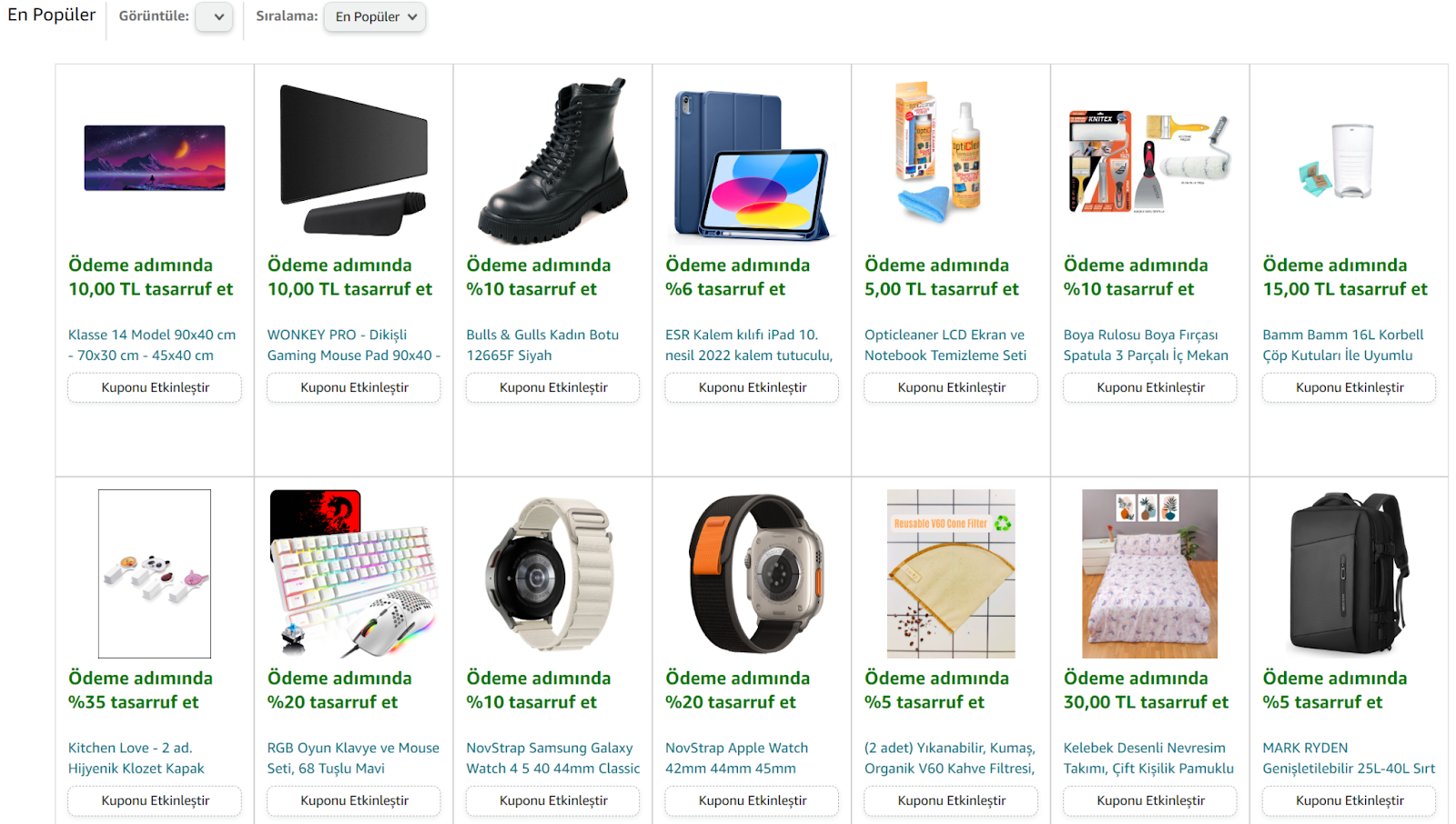1456x824 pixels.
Task: Activate coupon for WONKEY PRO Gaming Mouse Pad
Action: [354, 387]
